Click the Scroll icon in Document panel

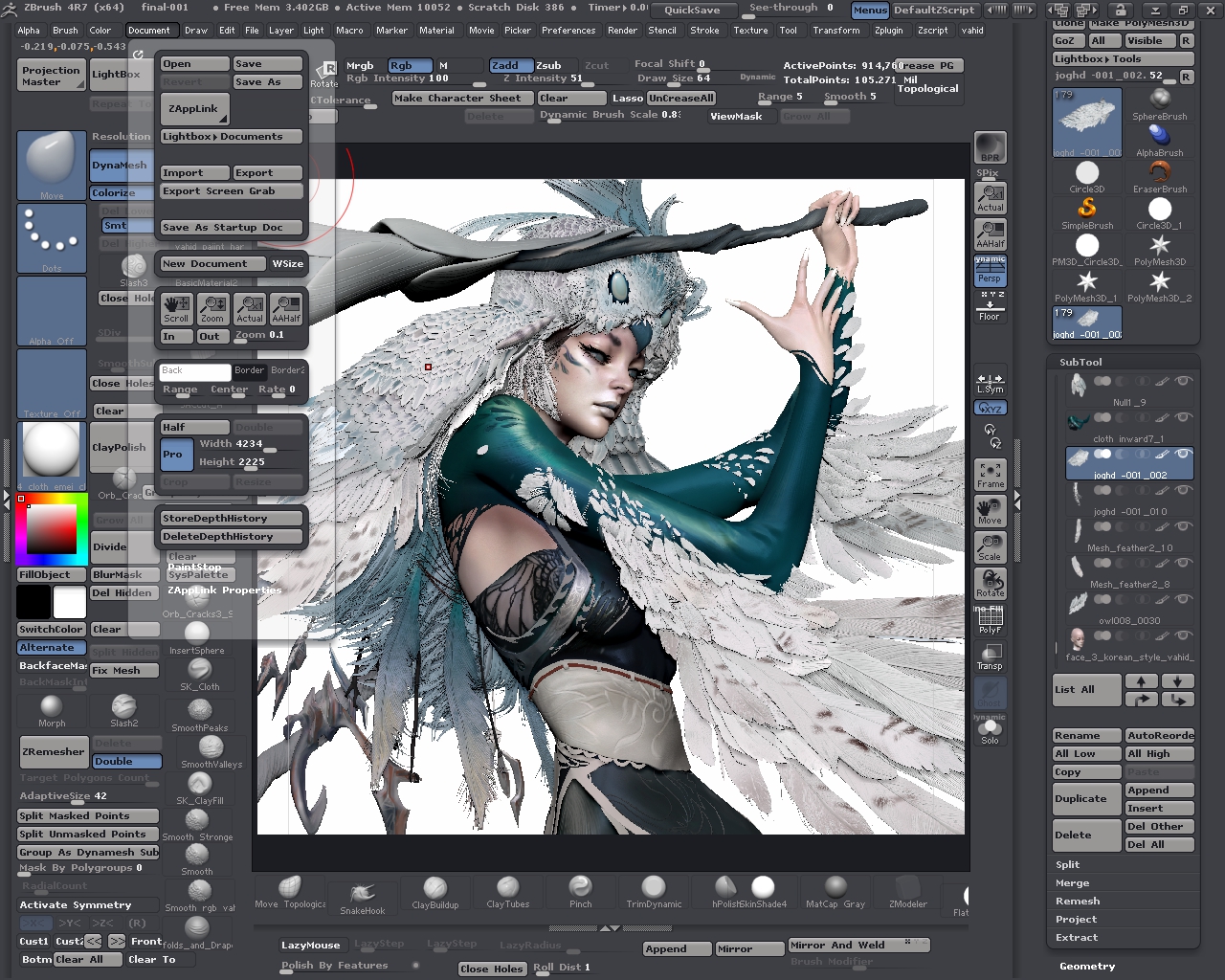pos(176,308)
